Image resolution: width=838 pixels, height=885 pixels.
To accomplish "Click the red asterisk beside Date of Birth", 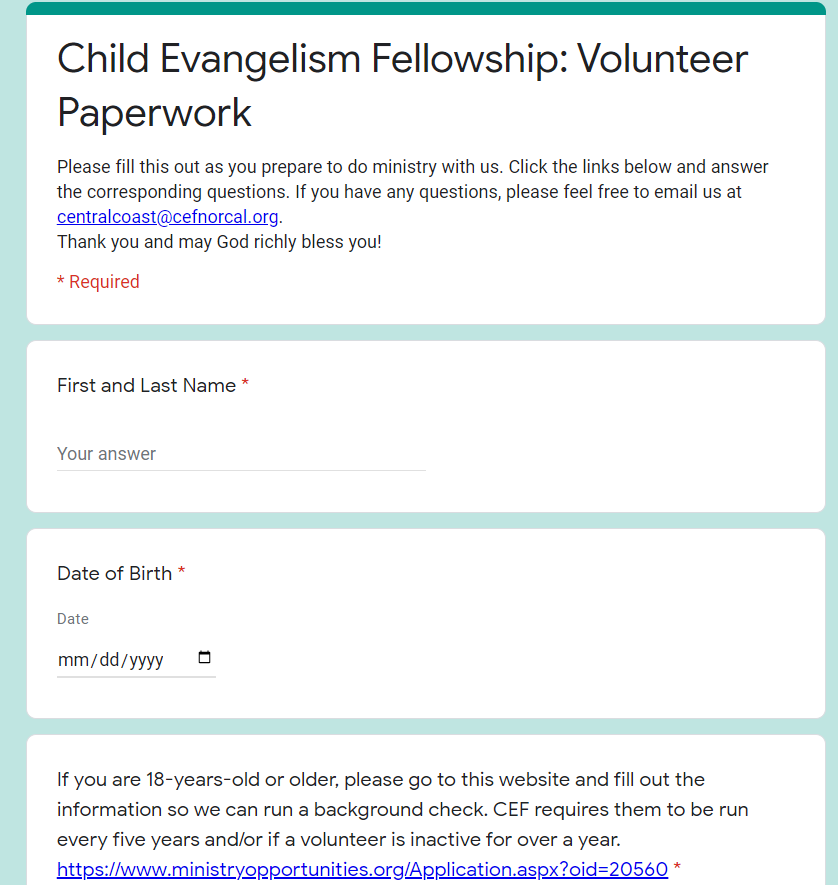I will click(182, 573).
